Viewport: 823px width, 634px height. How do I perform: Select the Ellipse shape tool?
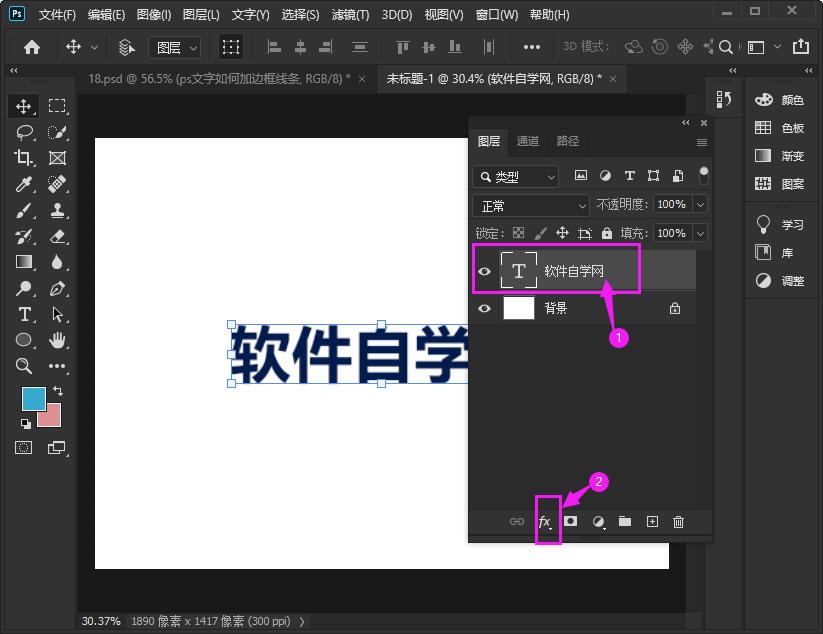pyautogui.click(x=24, y=340)
